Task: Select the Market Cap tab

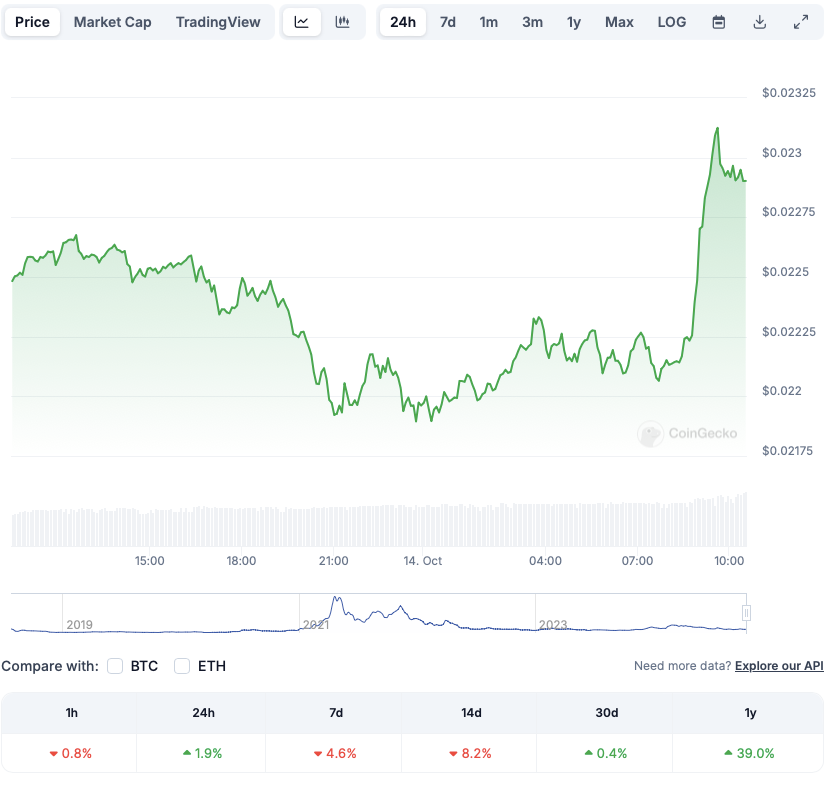Action: point(113,22)
